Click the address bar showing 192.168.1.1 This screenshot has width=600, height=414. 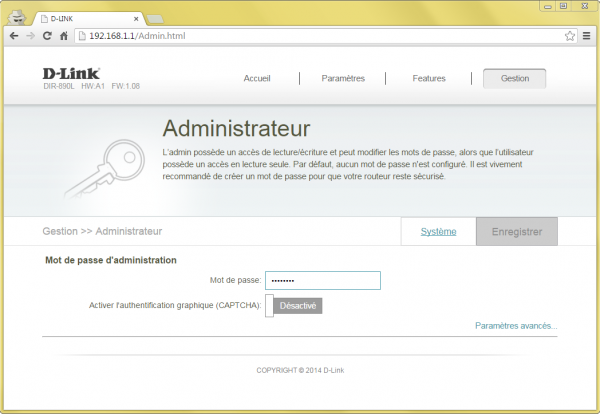300,35
